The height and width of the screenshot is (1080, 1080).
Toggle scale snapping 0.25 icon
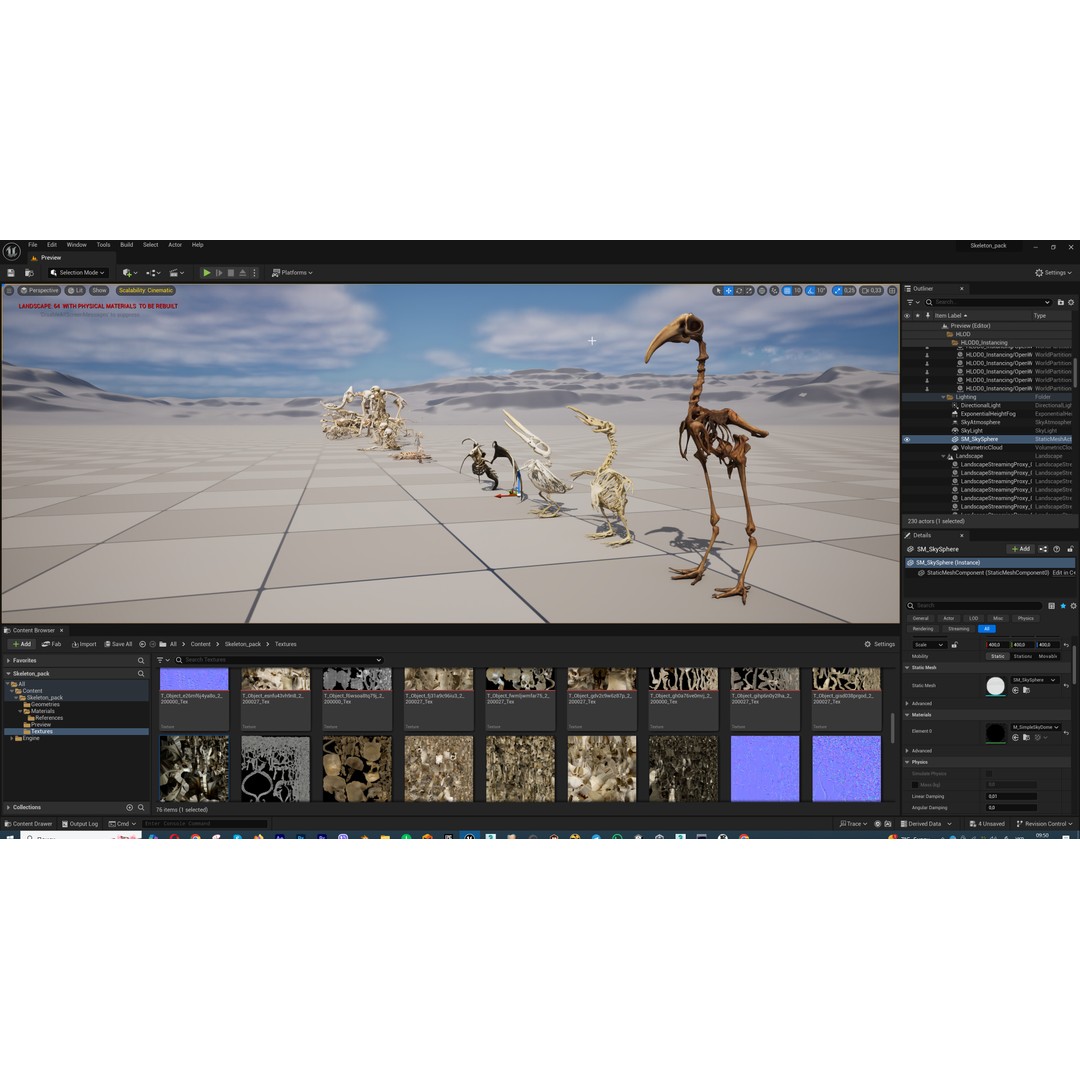(838, 291)
